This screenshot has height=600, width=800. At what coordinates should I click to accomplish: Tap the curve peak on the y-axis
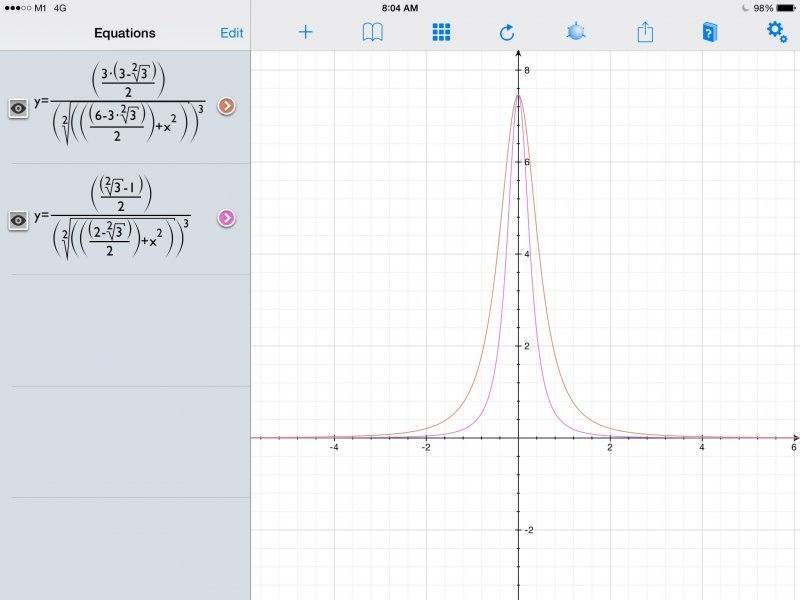click(518, 96)
